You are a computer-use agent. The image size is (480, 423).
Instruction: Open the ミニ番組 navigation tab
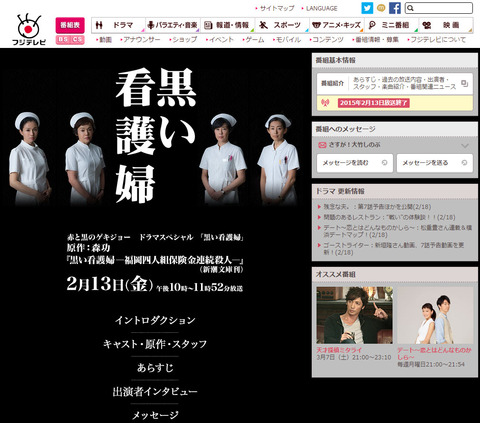coord(392,25)
